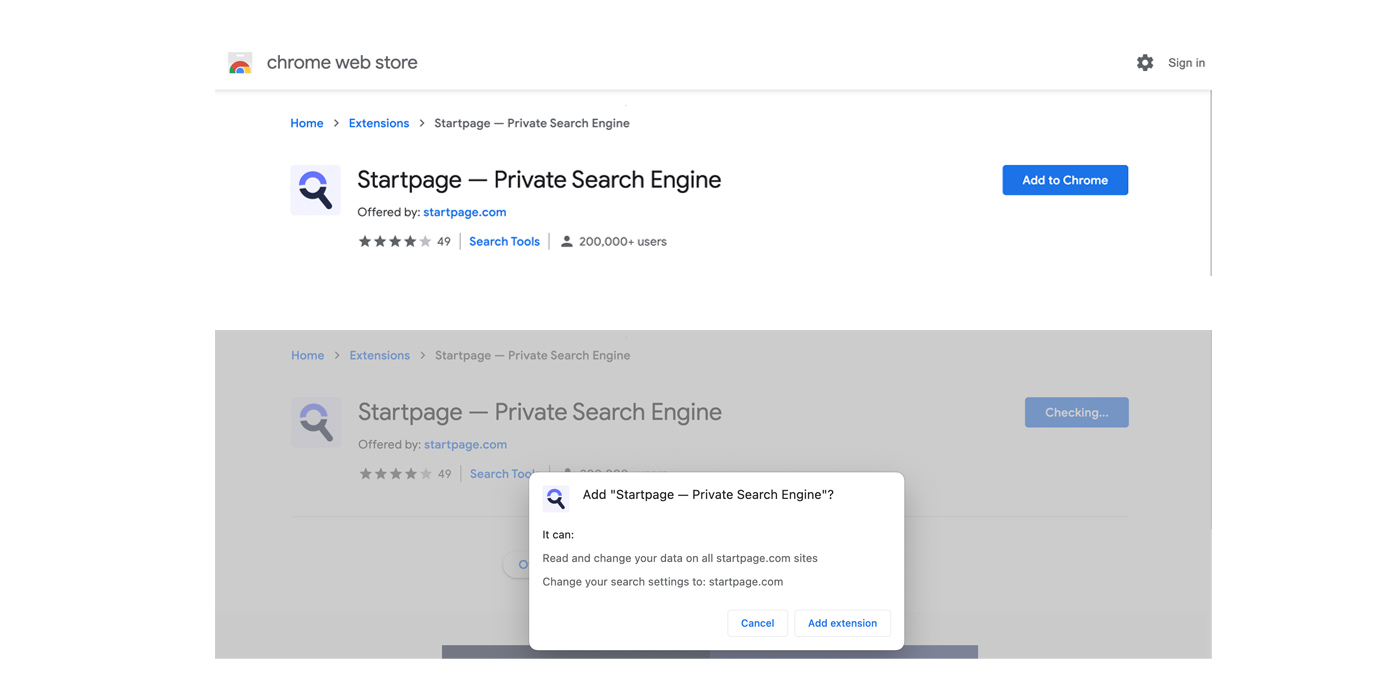Open the settings gear icon

coord(1145,63)
